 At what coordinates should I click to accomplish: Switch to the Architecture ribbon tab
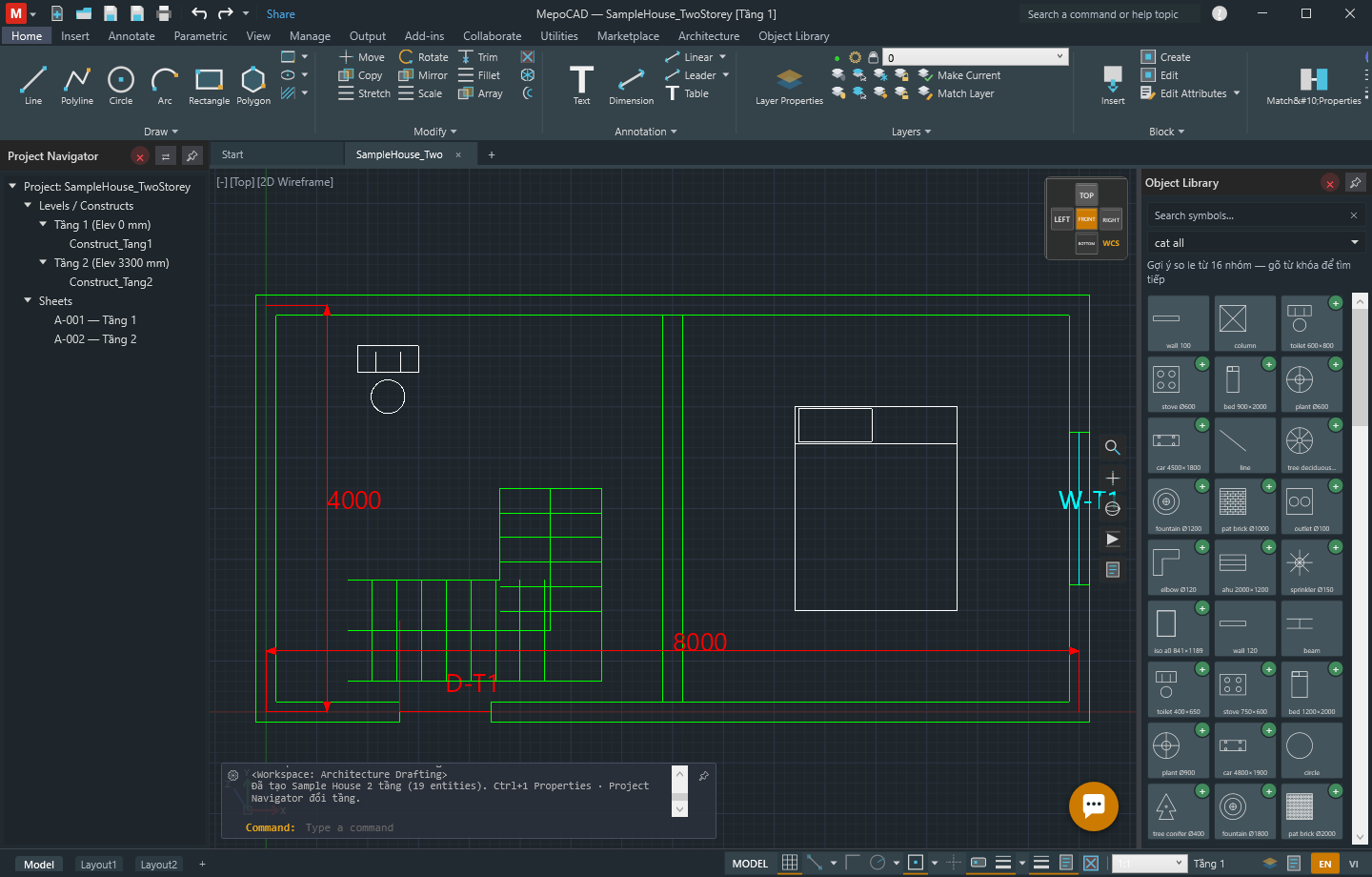709,36
